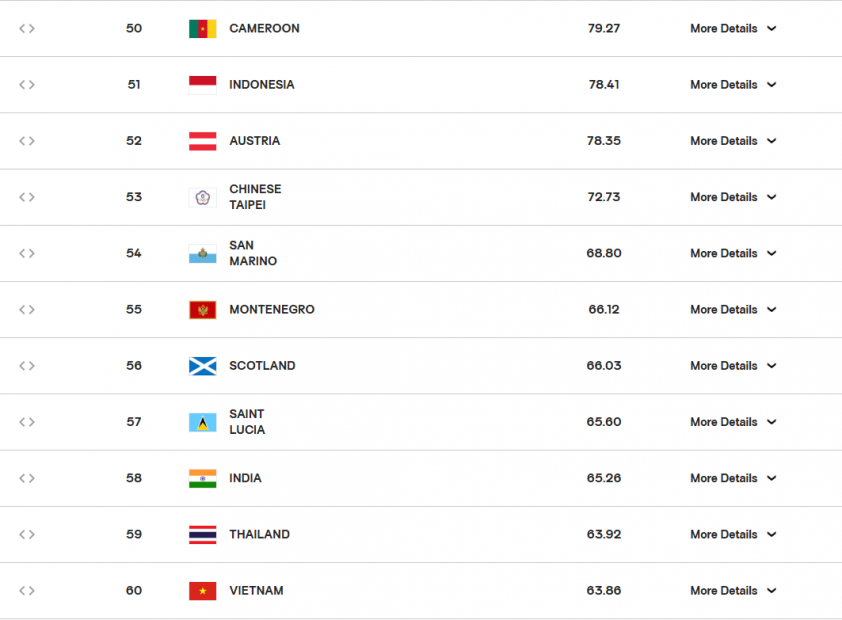This screenshot has height=620, width=842.
Task: Click the Montenegro flag icon
Action: coord(202,310)
